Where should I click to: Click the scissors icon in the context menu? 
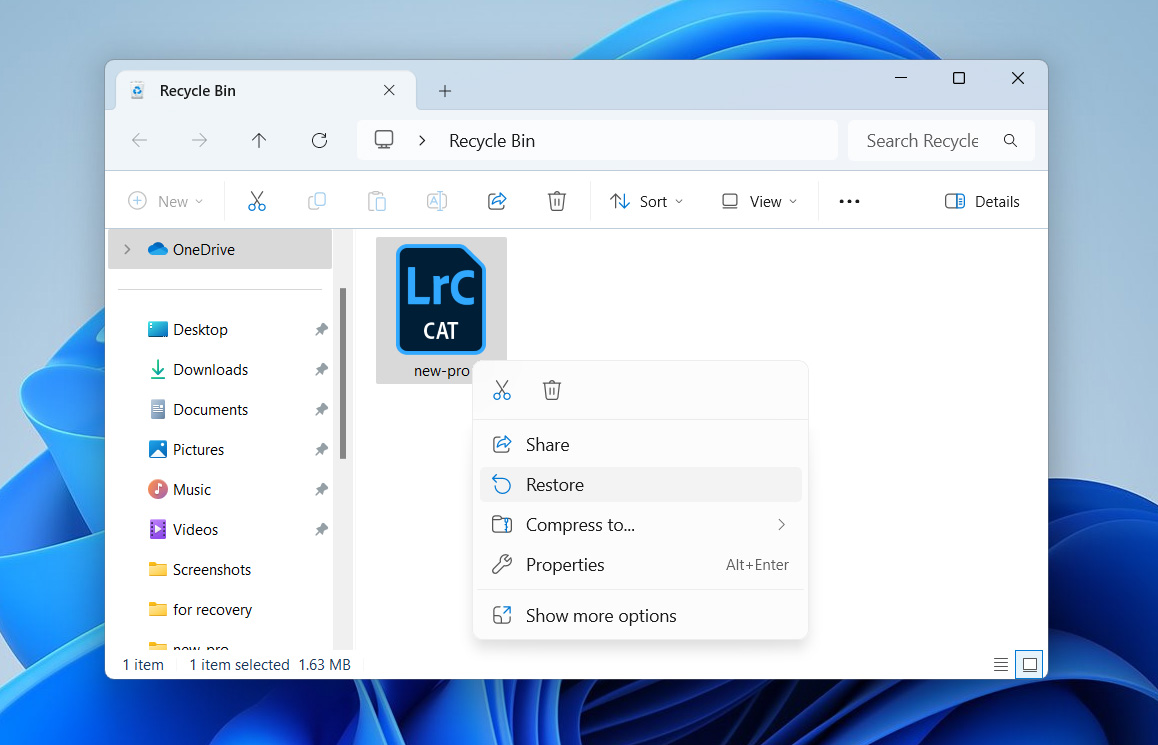coord(501,390)
